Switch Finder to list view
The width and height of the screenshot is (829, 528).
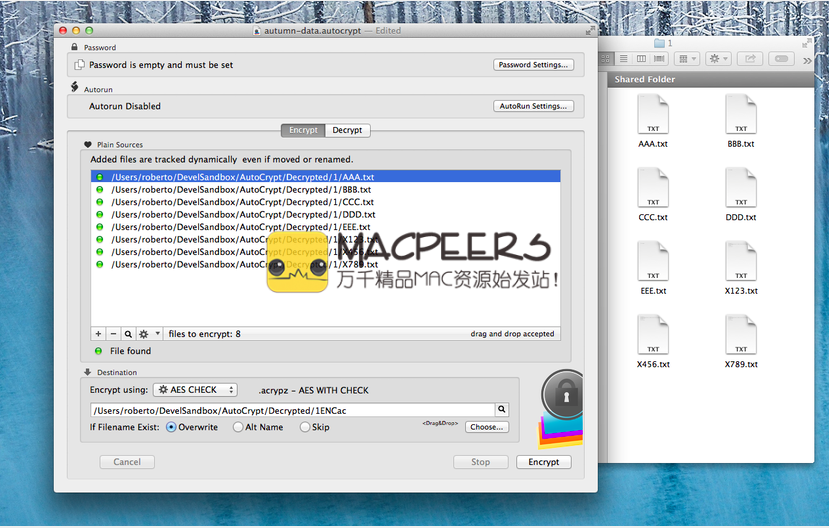tap(624, 59)
